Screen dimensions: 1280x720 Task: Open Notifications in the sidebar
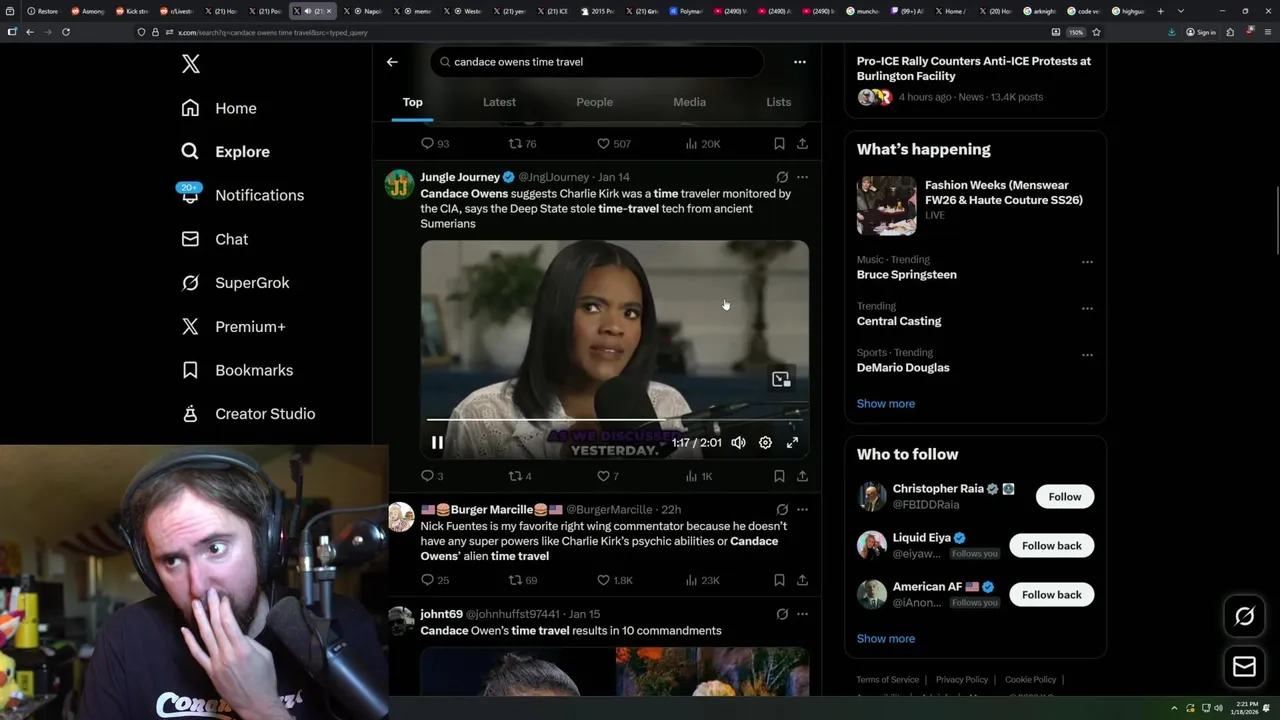coord(241,195)
